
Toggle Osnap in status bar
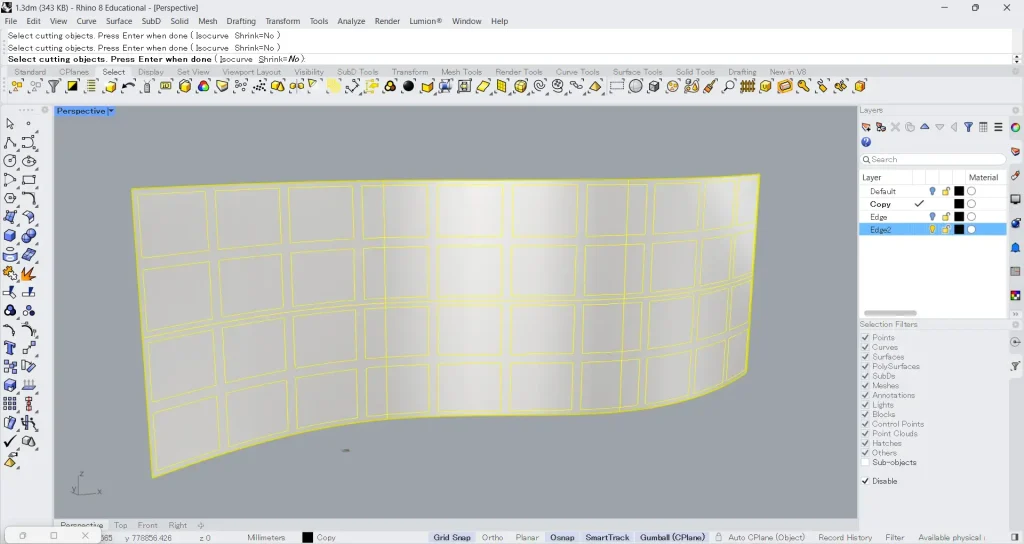coord(562,537)
